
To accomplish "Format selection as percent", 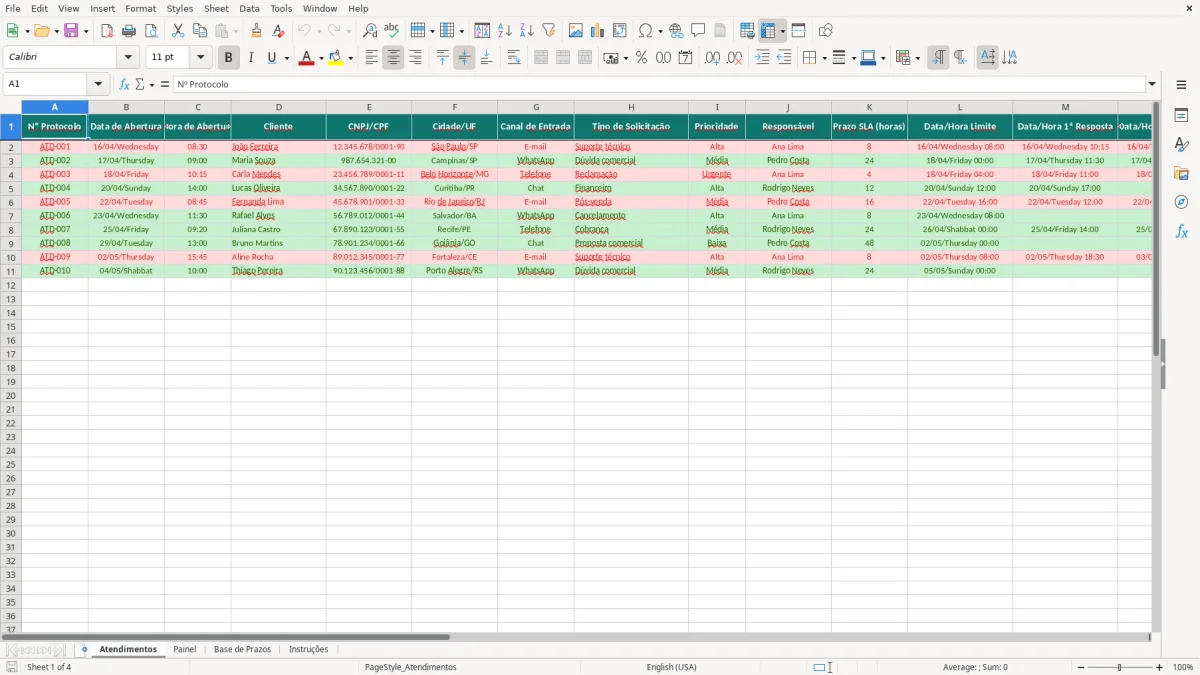I will [641, 58].
